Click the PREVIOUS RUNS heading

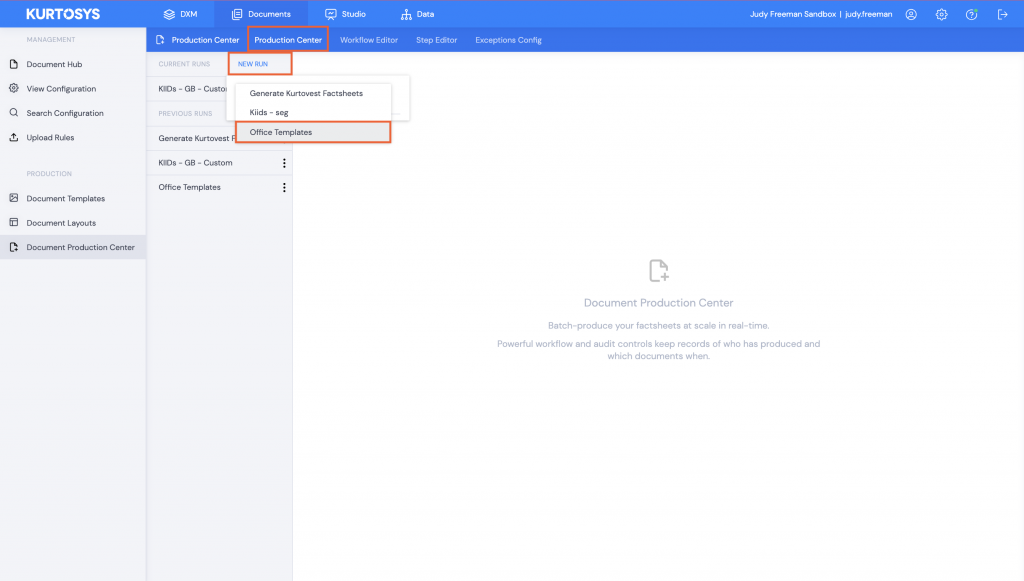click(185, 114)
